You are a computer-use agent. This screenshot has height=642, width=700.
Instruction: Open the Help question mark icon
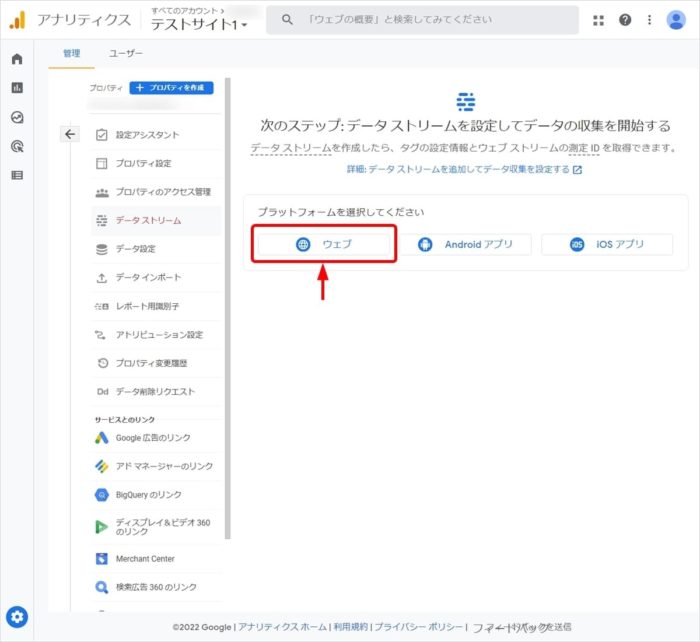[625, 20]
